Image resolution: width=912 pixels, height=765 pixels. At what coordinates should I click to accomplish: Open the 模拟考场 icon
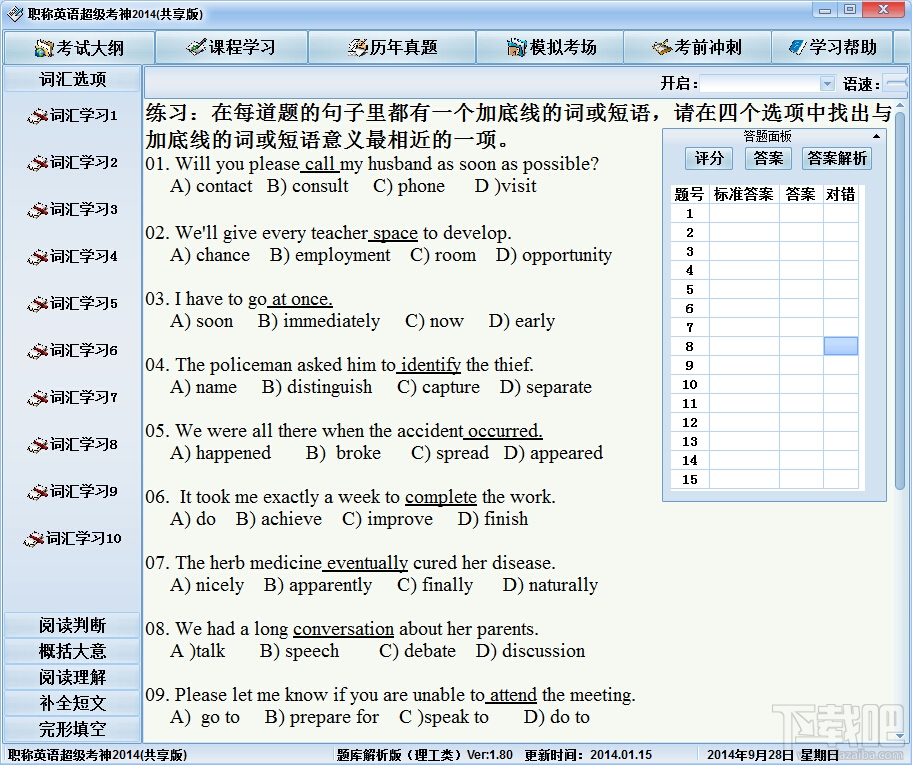click(x=516, y=48)
